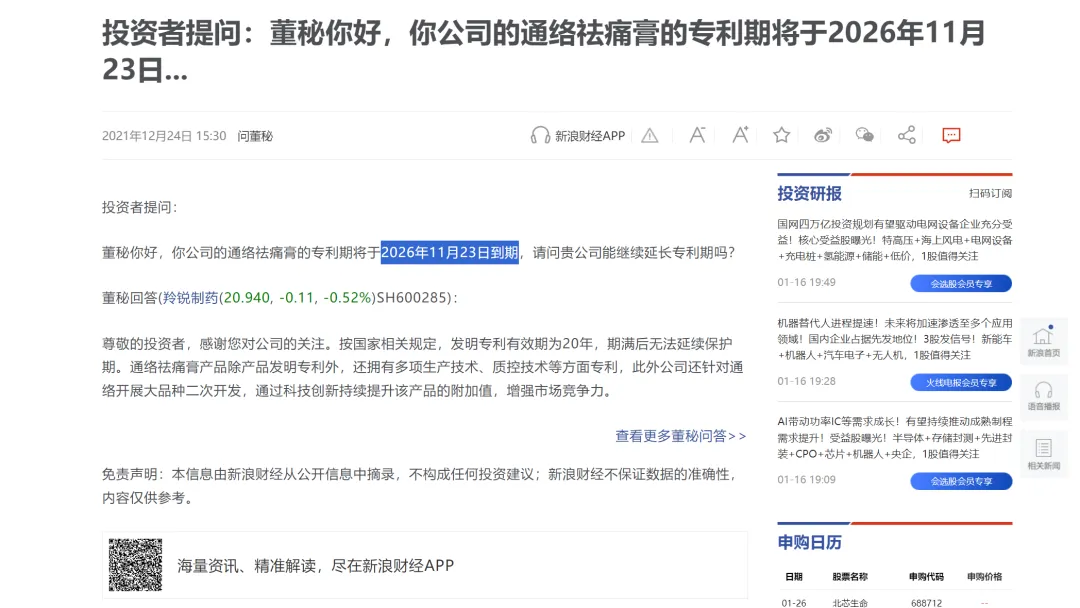Image resolution: width=1080 pixels, height=608 pixels.
Task: Click the star favorite icon
Action: [781, 135]
